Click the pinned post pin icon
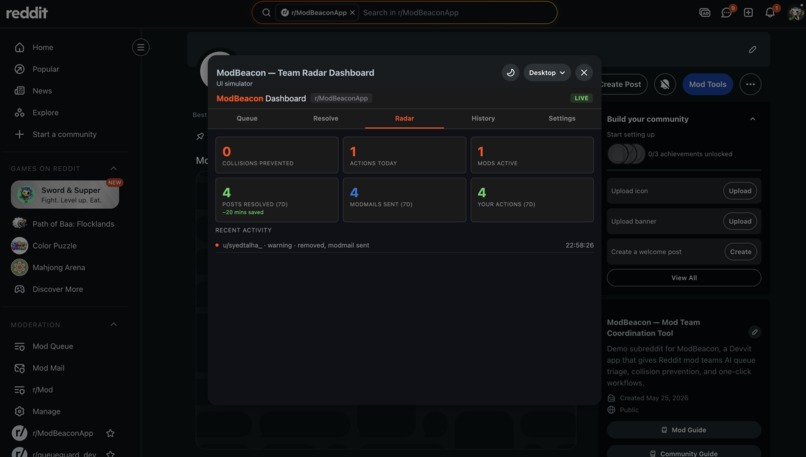This screenshot has width=806, height=457. 200,136
